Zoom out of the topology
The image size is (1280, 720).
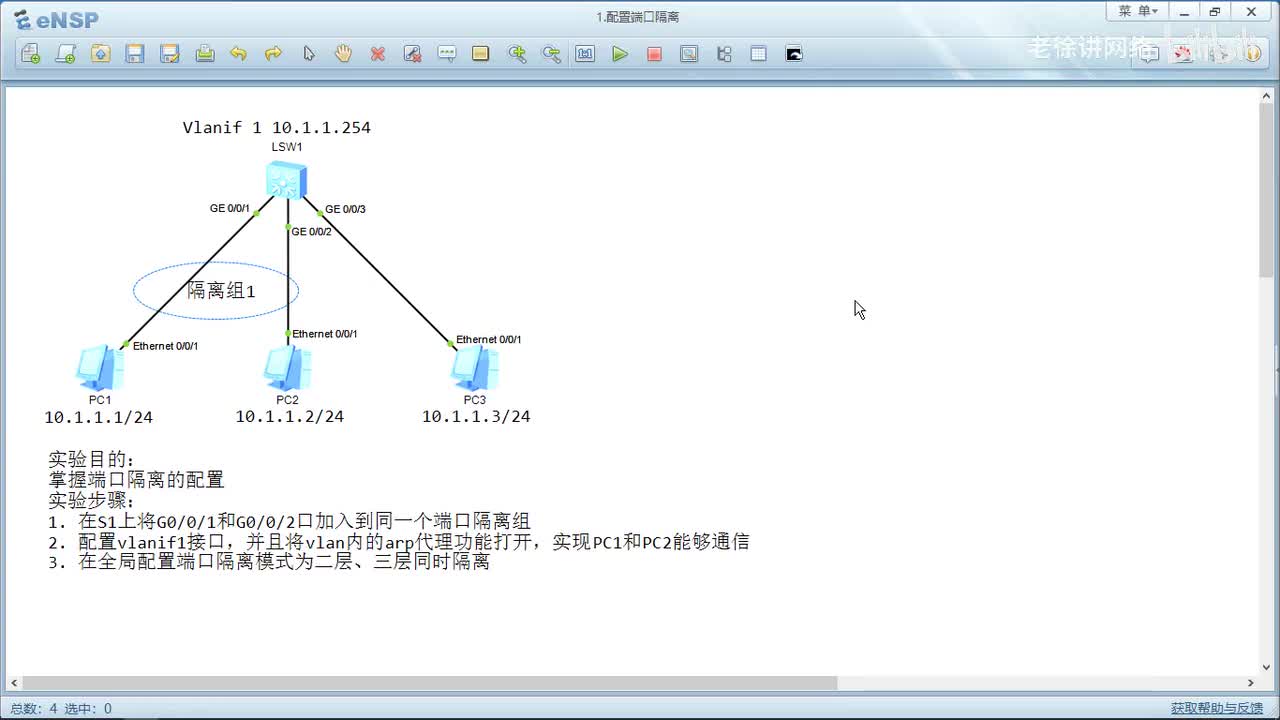tap(551, 54)
